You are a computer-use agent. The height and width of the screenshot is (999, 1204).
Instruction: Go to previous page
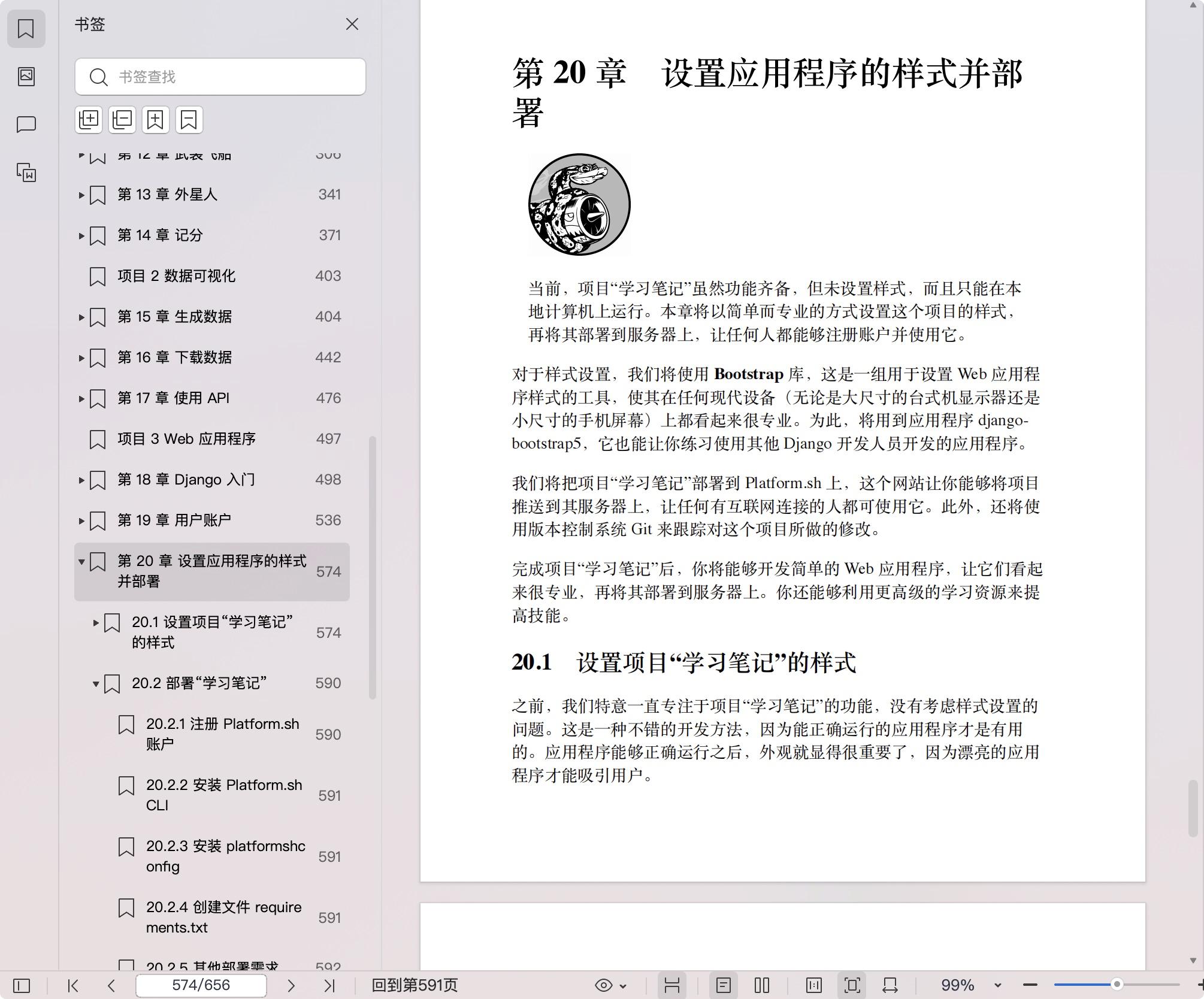click(x=111, y=985)
